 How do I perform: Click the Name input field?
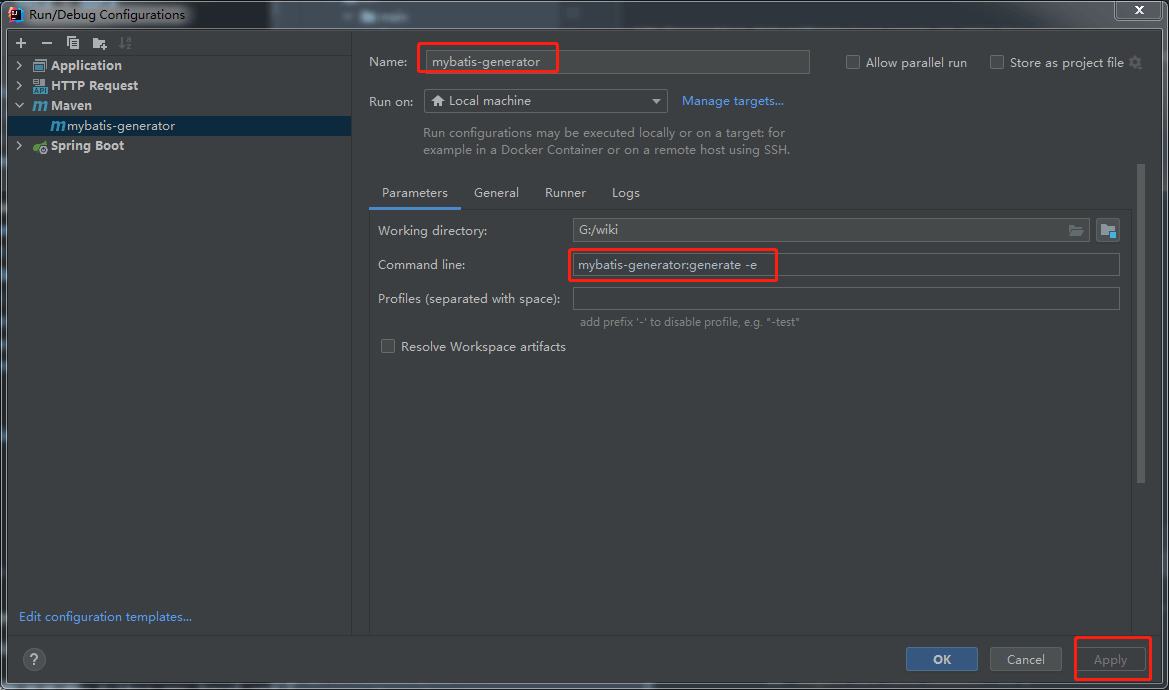tap(617, 62)
